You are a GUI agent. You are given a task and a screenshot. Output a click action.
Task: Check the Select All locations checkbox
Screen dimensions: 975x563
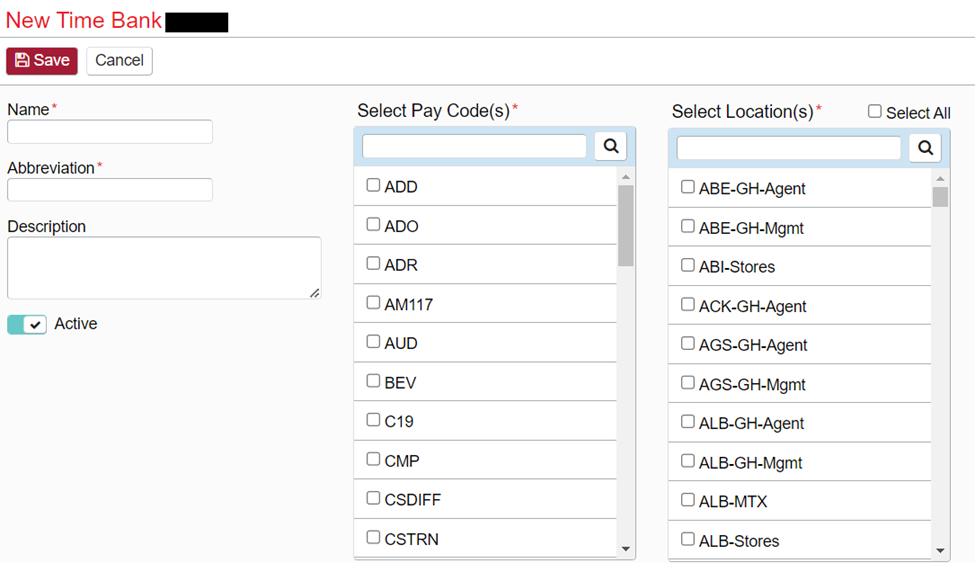[x=875, y=112]
